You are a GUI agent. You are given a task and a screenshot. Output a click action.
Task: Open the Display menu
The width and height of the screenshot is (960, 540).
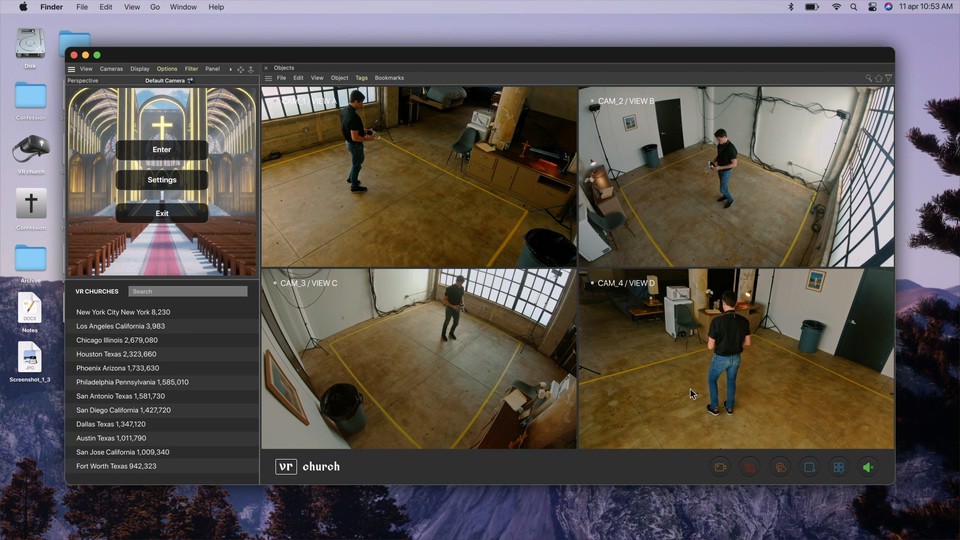tap(140, 69)
